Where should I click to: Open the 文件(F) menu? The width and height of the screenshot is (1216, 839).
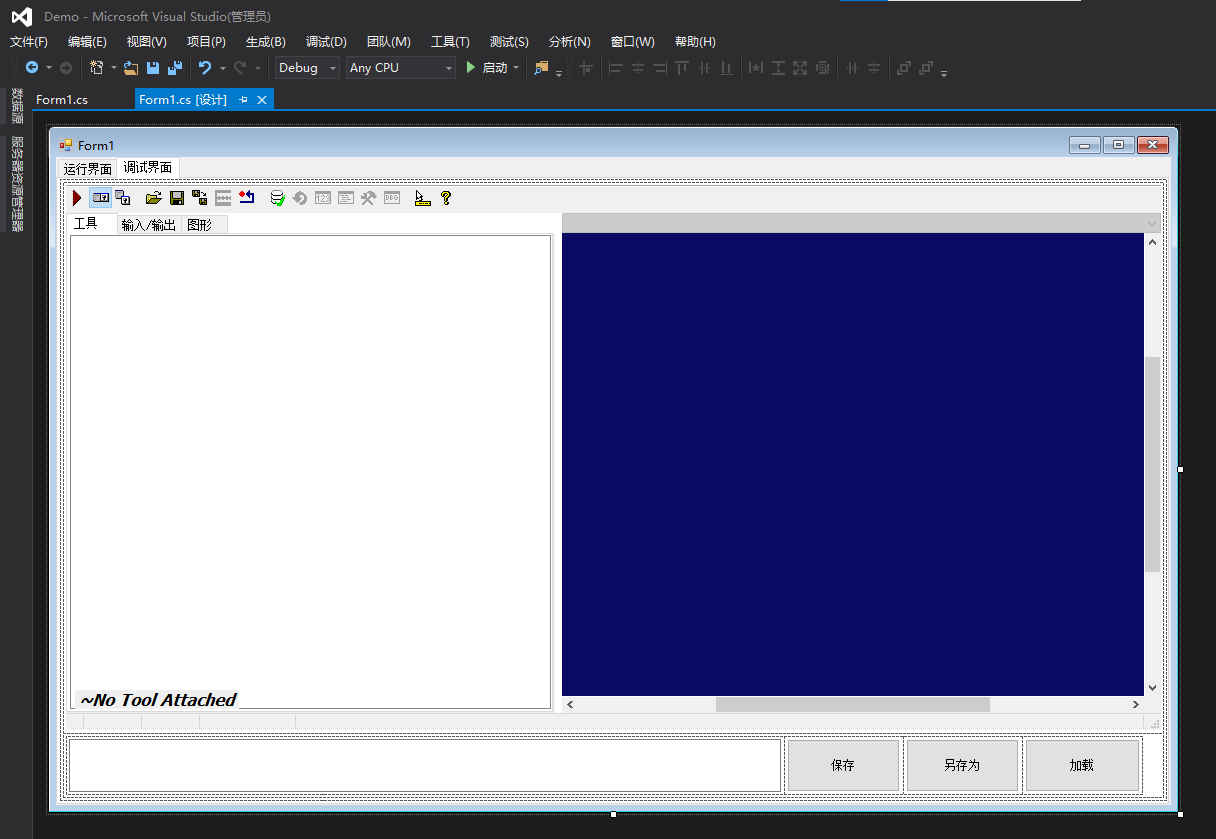pyautogui.click(x=29, y=42)
